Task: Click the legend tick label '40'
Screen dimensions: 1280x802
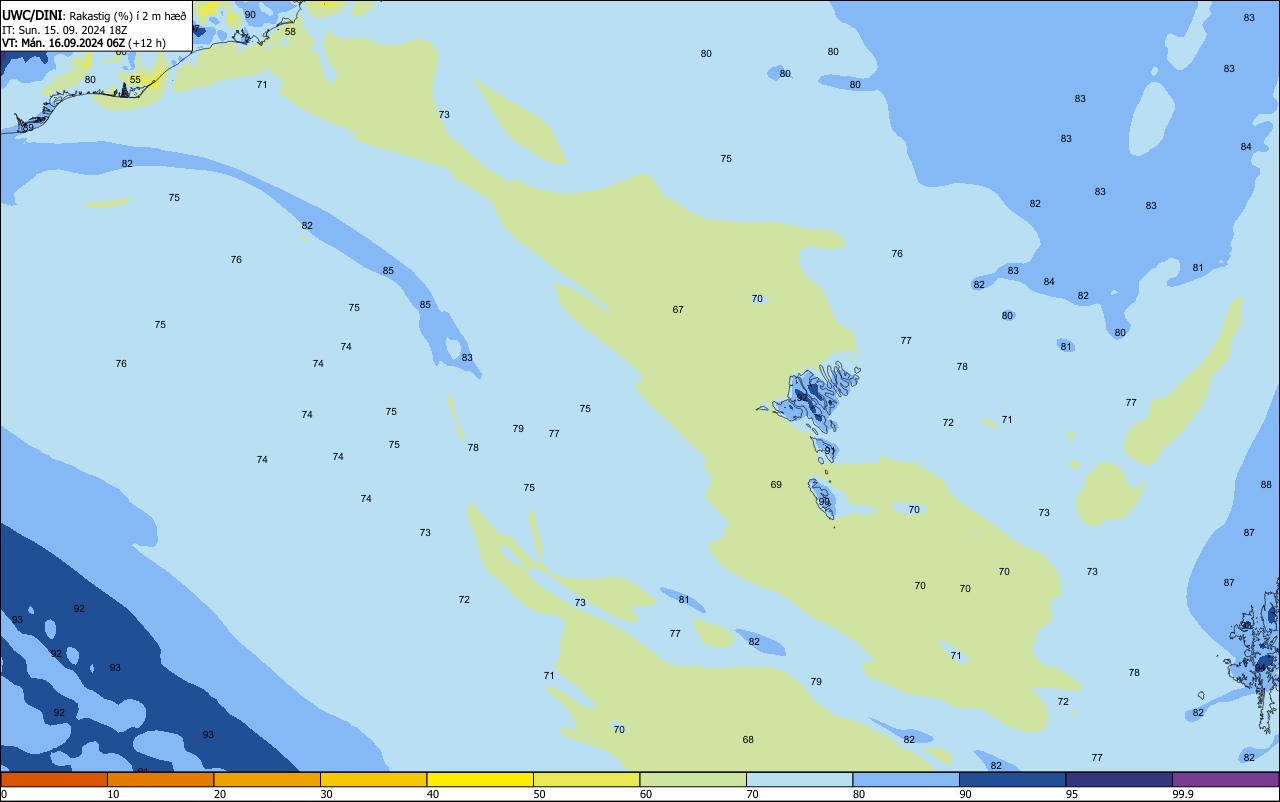Action: click(433, 794)
